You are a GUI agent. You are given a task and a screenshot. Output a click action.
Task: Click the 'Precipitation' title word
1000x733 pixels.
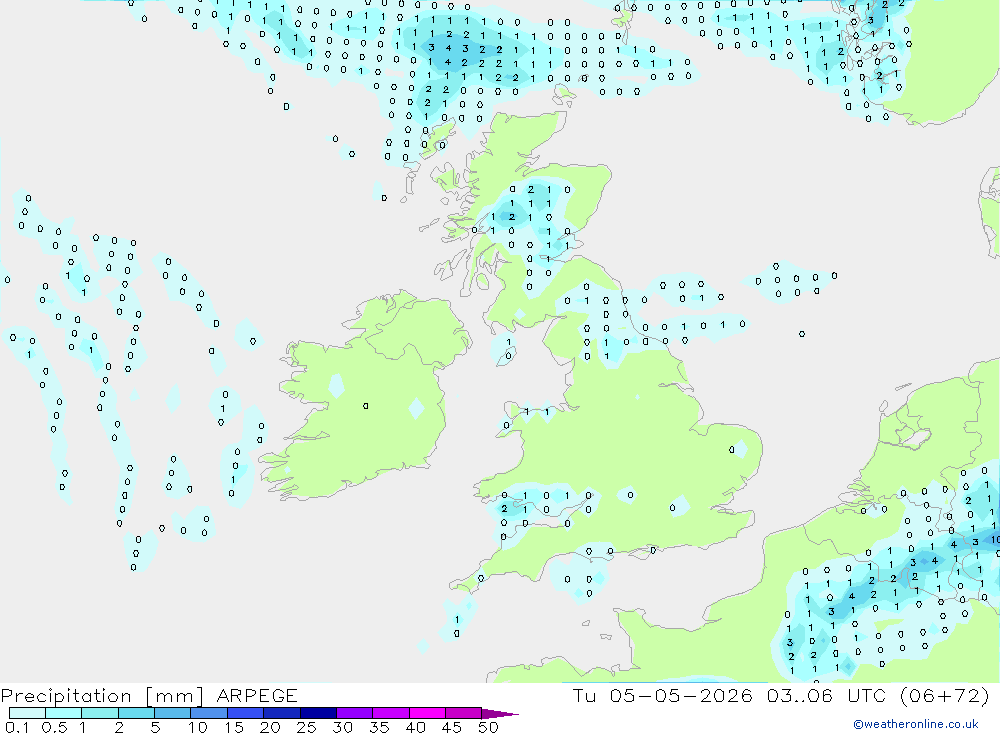66,695
